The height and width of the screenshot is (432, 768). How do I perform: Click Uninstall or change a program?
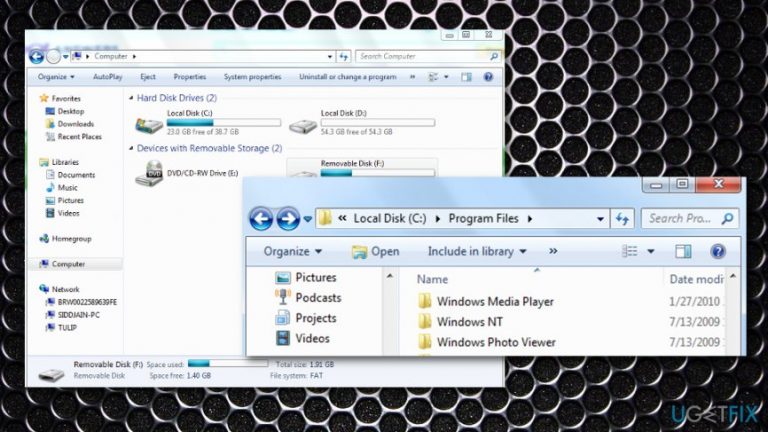click(348, 77)
